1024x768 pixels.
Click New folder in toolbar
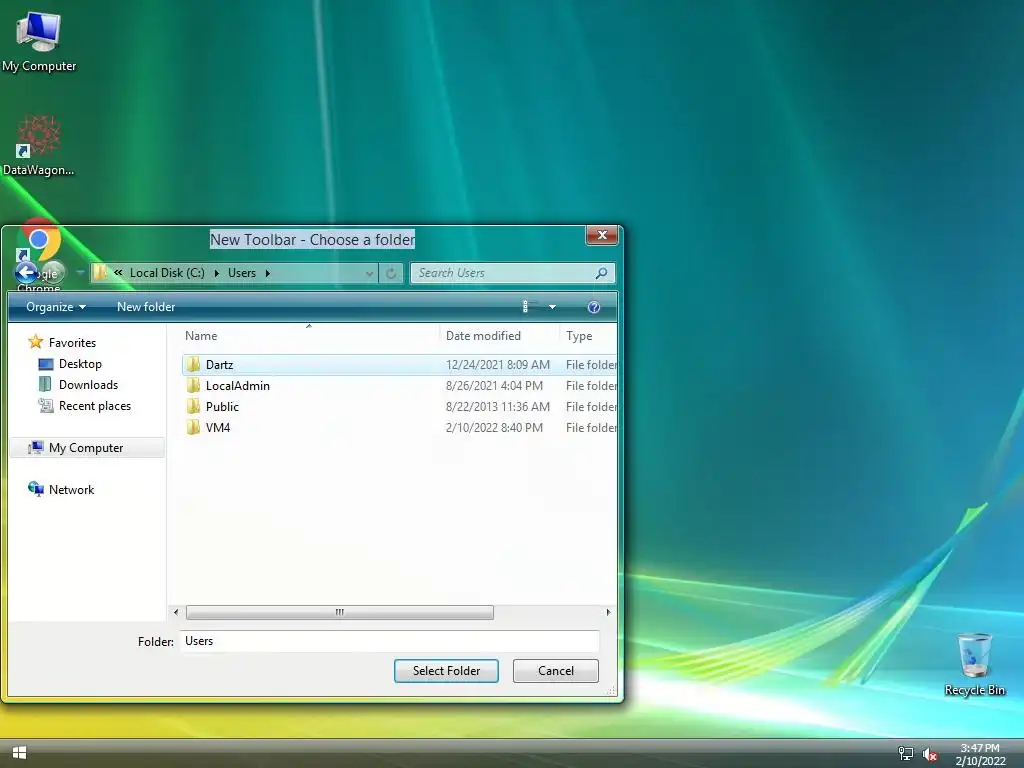(146, 307)
